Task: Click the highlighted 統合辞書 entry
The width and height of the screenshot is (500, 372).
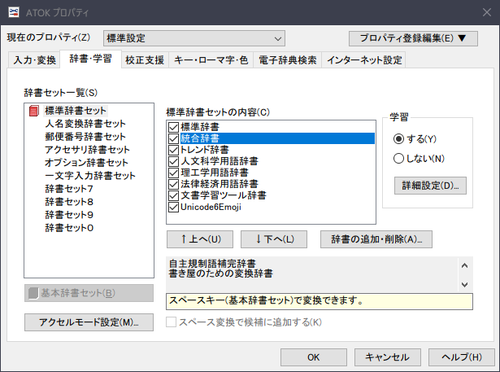Action: pos(277,138)
